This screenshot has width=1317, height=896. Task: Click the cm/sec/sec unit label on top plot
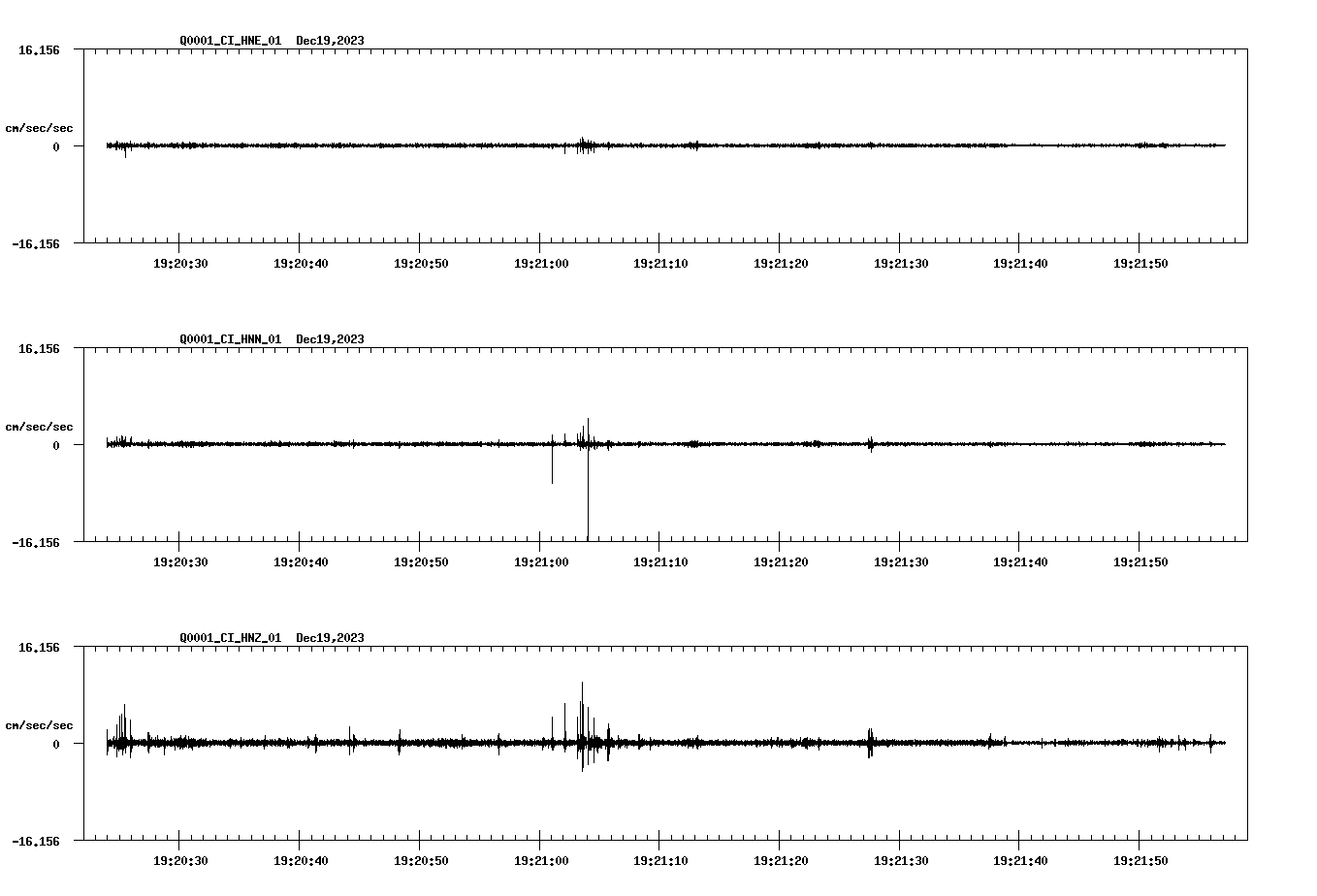[x=40, y=127]
